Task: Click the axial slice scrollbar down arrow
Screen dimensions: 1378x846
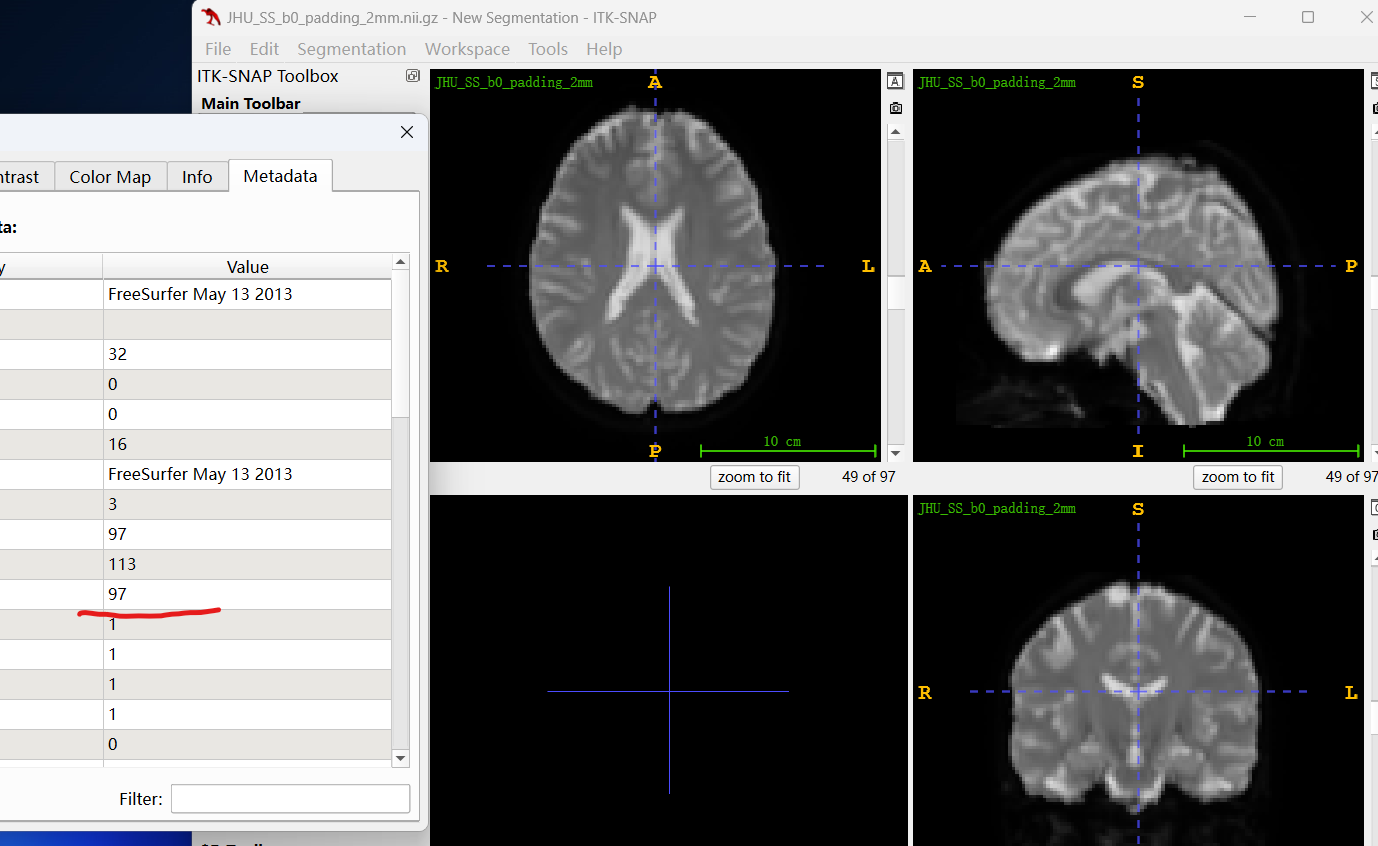Action: [895, 453]
